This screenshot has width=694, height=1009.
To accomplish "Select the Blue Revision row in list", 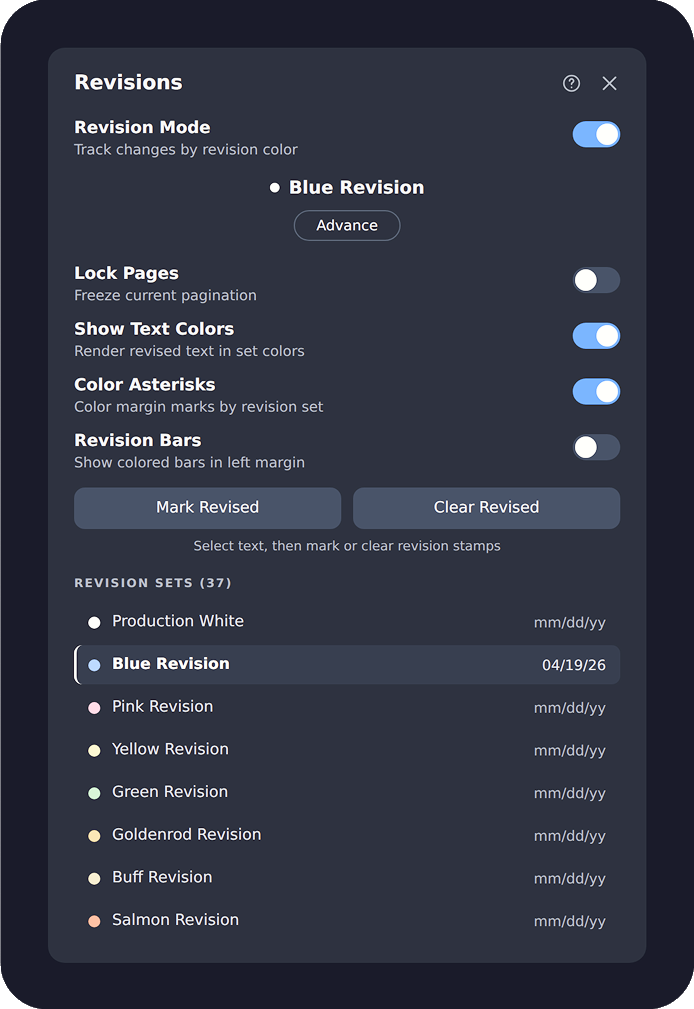I will (347, 665).
